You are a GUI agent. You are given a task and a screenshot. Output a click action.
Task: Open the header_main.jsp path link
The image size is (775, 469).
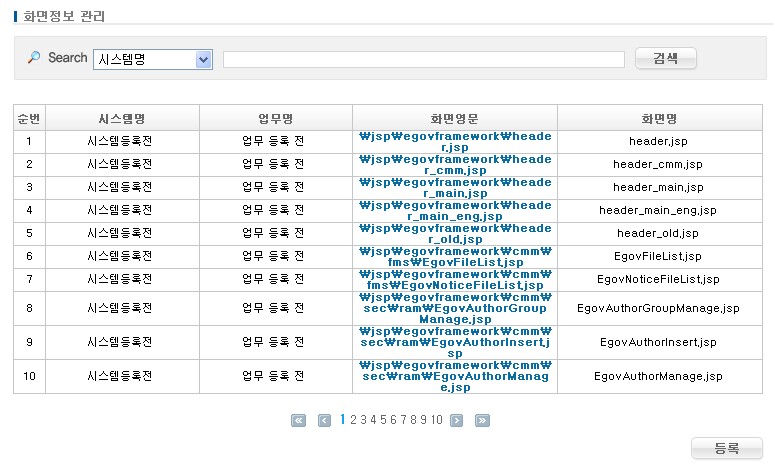coord(454,187)
